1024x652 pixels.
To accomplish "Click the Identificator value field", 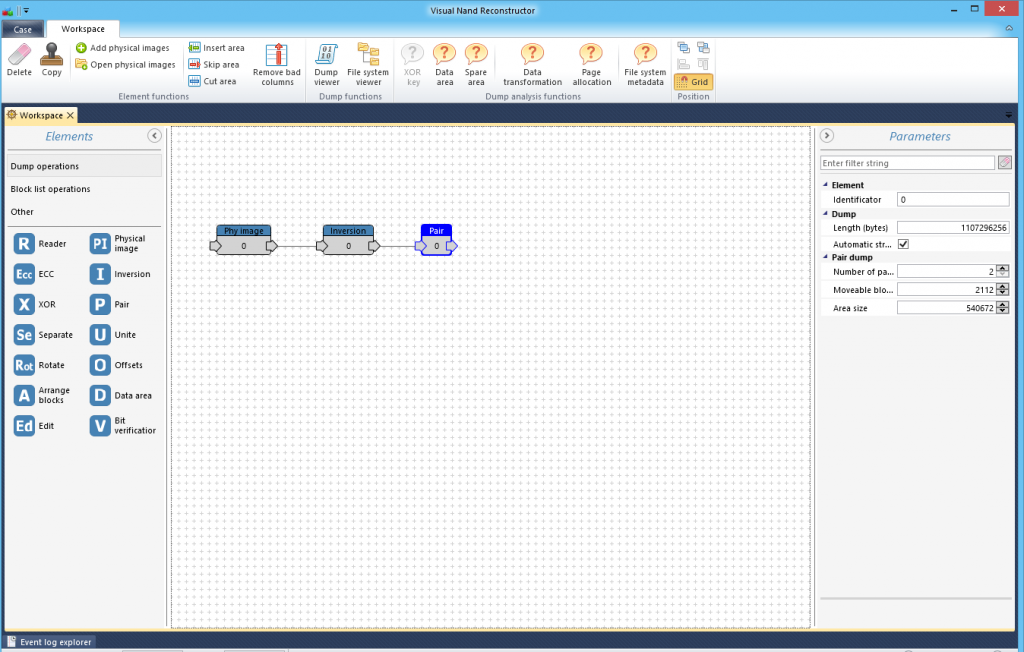I will click(953, 200).
